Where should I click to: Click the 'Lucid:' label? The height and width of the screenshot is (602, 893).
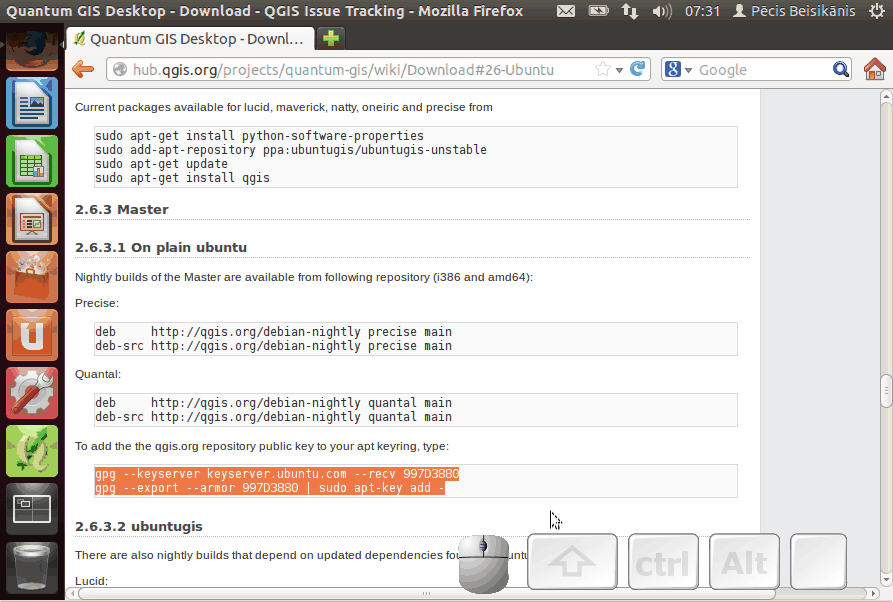pyautogui.click(x=91, y=581)
